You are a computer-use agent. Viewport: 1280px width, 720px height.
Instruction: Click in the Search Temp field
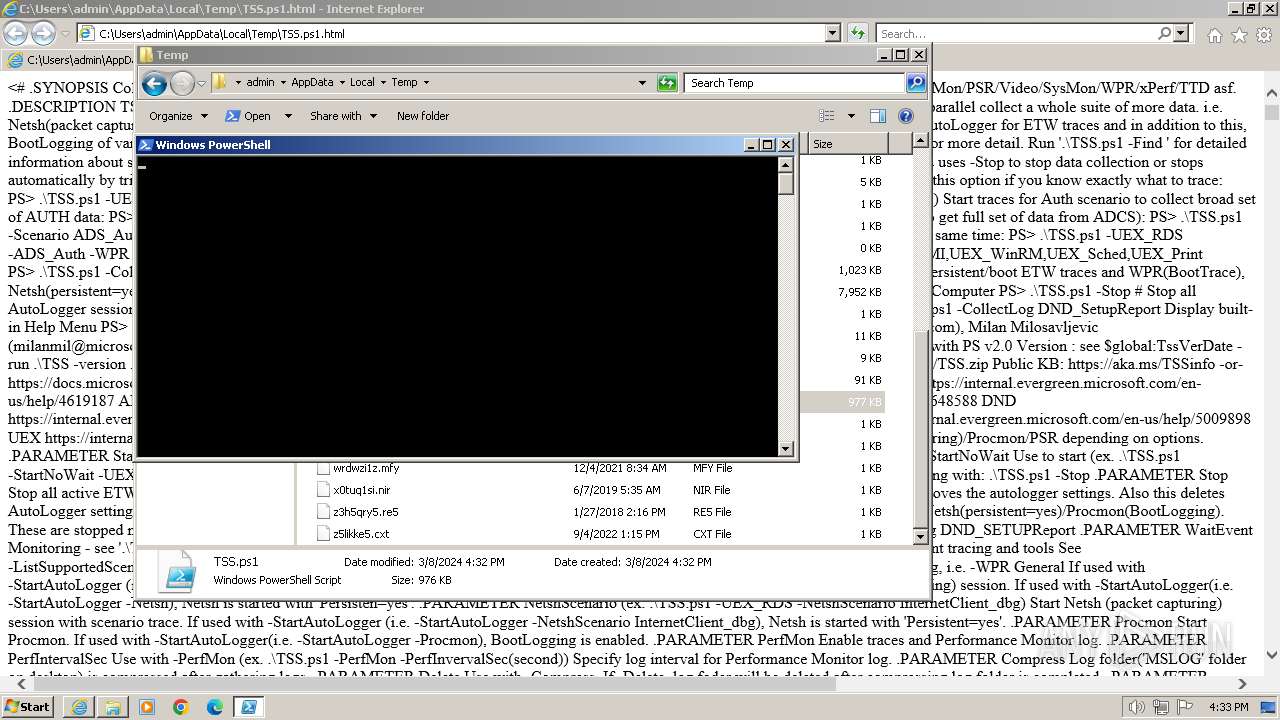click(x=795, y=83)
